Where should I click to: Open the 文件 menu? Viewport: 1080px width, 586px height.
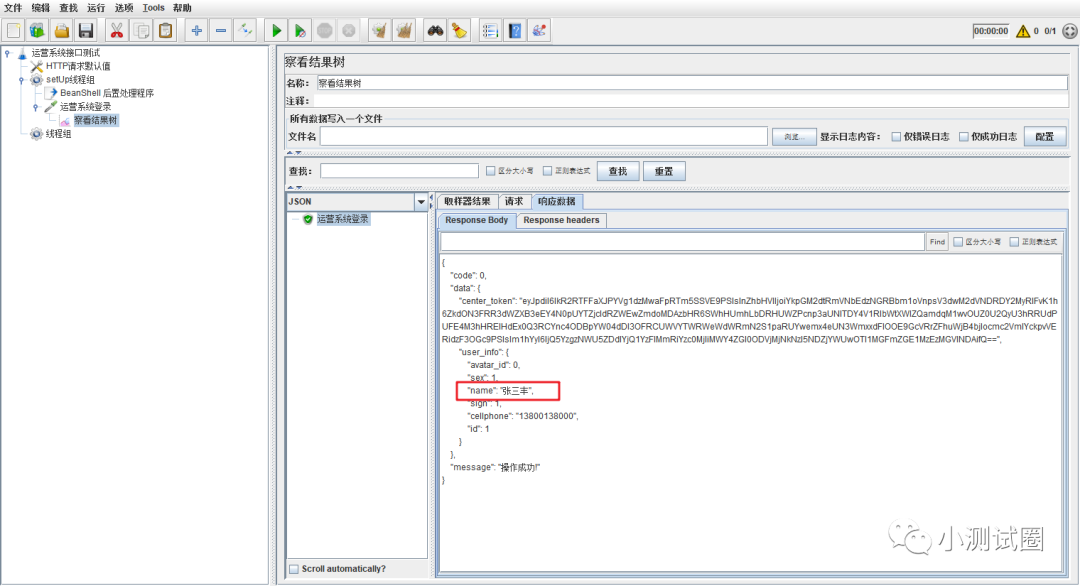click(x=13, y=8)
